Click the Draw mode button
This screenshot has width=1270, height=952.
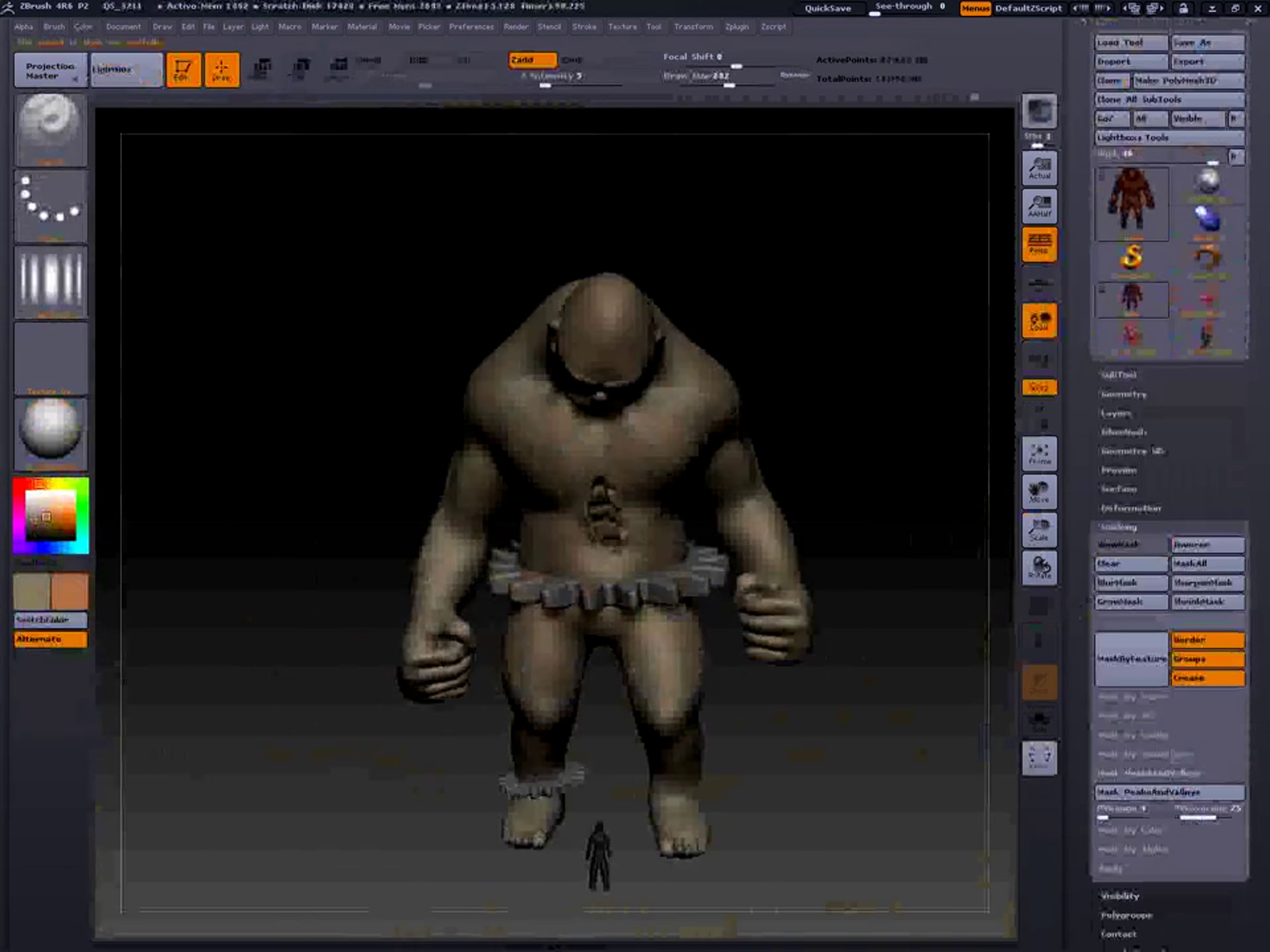click(222, 70)
